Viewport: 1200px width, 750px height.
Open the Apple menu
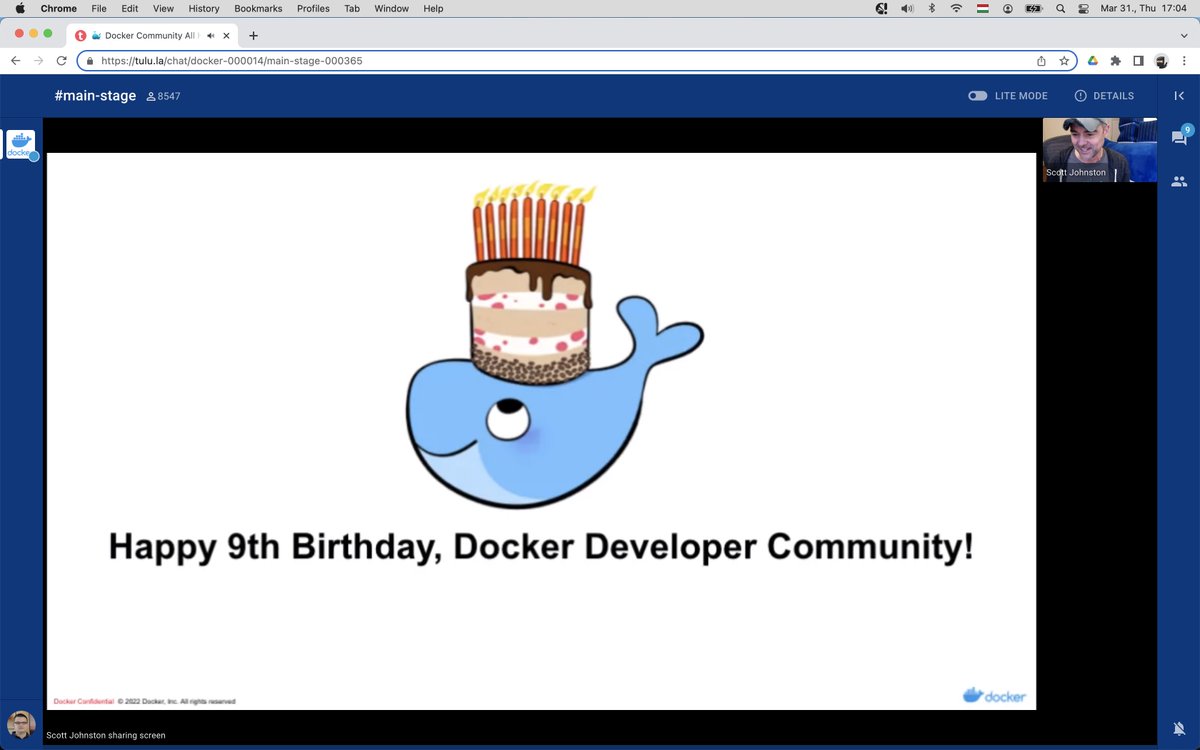tap(20, 8)
